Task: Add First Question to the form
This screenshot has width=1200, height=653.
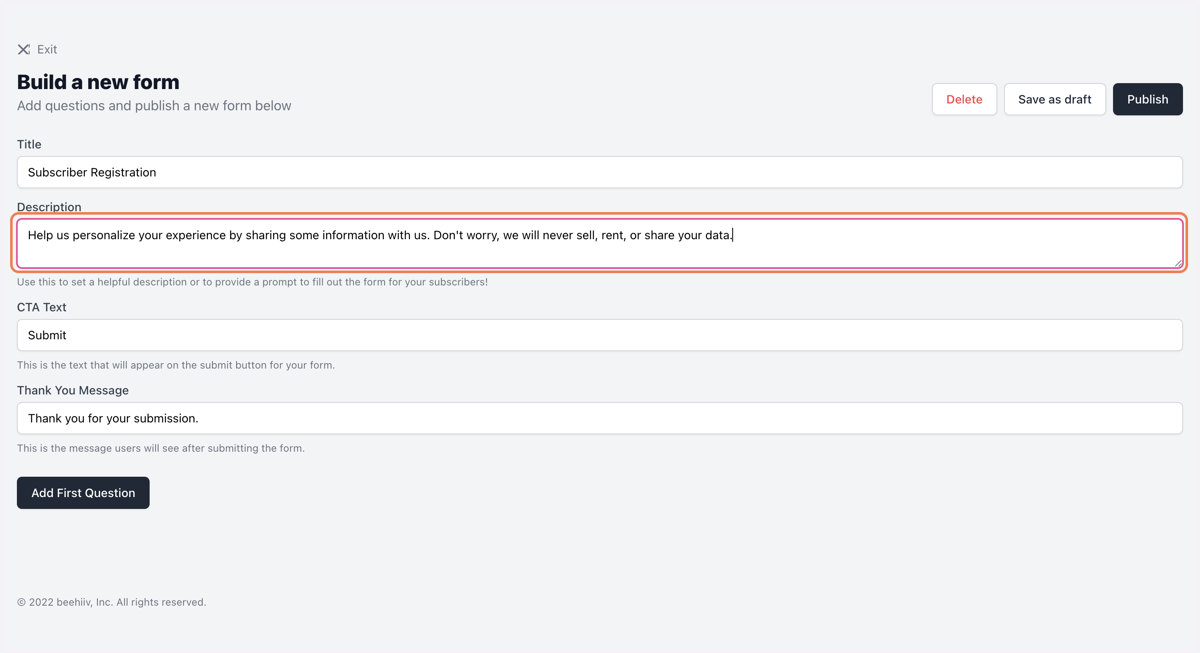Action: 83,493
